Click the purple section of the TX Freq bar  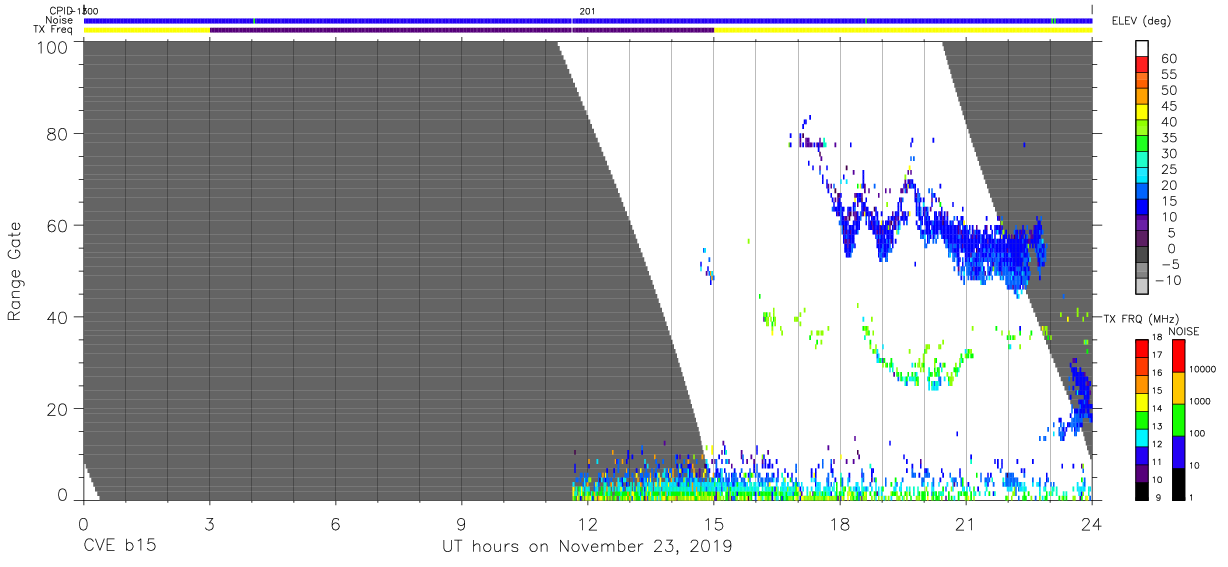click(462, 30)
